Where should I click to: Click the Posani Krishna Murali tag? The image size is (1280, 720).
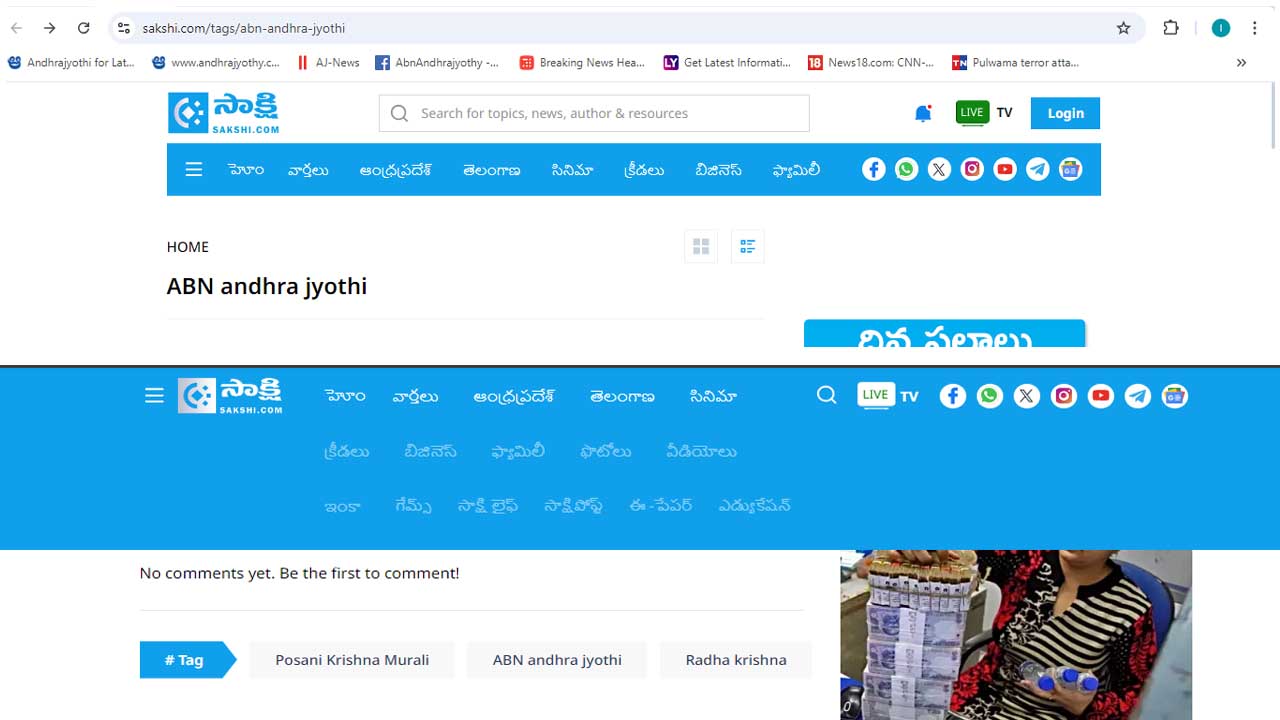352,660
